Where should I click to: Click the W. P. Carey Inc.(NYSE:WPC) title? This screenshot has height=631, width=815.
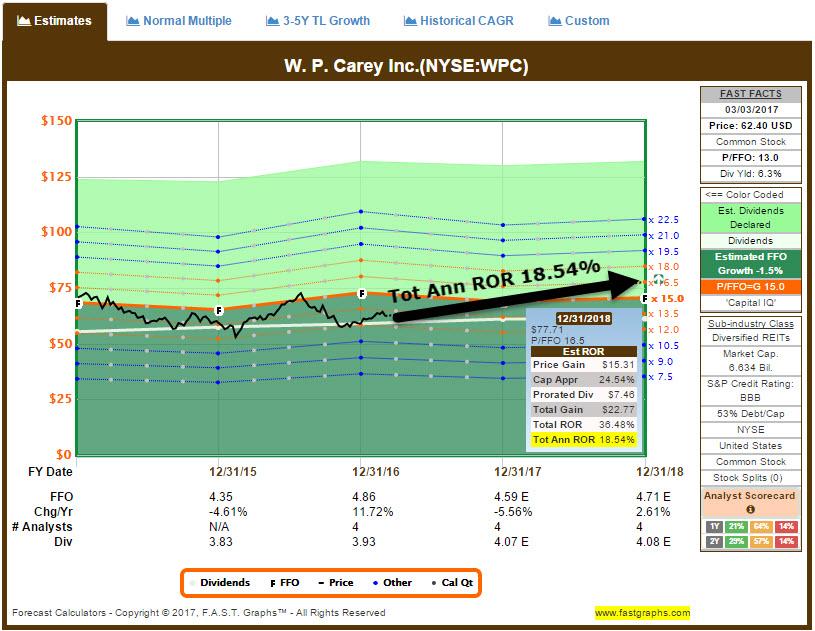(x=406, y=66)
